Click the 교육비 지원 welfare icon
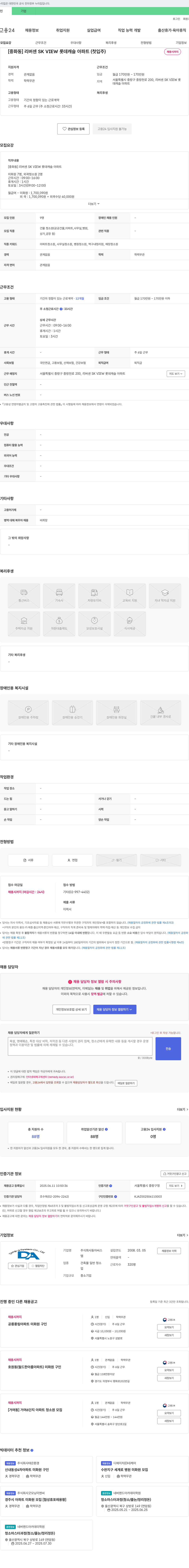 point(130,596)
